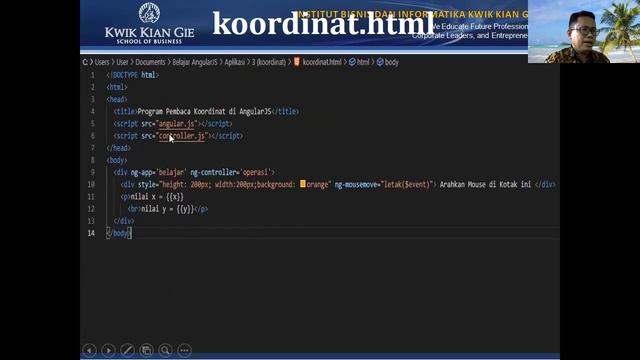Open more slideshow options ellipsis button
The height and width of the screenshot is (360, 640).
[184, 350]
